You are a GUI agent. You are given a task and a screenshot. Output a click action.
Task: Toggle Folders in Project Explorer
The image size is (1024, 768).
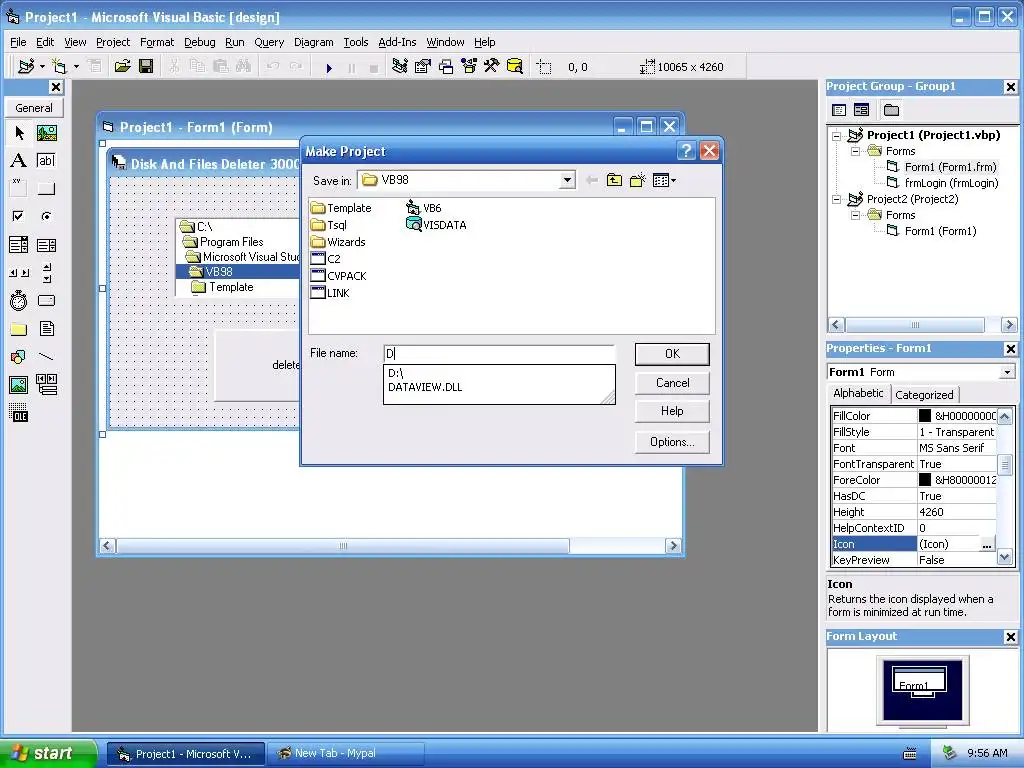(891, 110)
